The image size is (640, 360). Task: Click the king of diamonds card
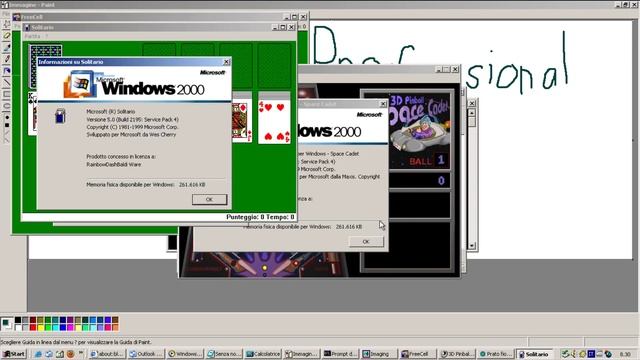242,121
